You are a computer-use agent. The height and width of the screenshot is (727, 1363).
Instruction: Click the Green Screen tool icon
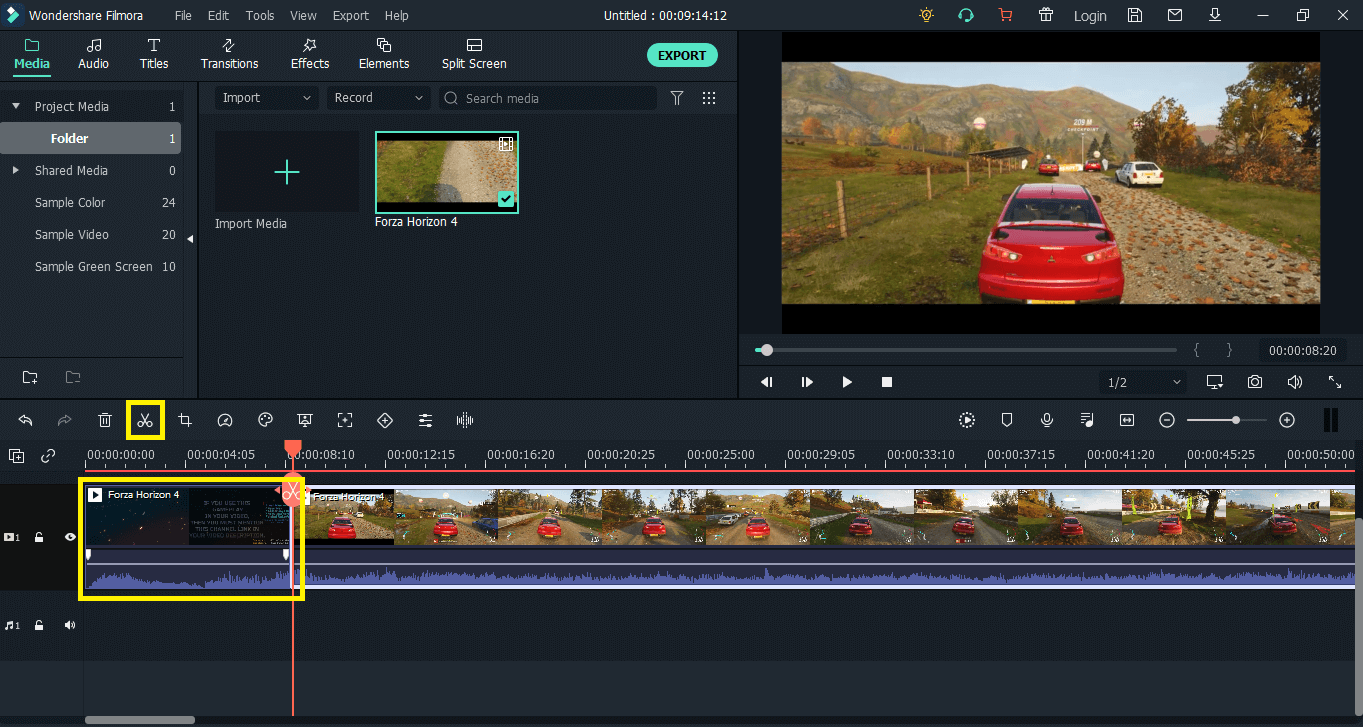[x=305, y=420]
